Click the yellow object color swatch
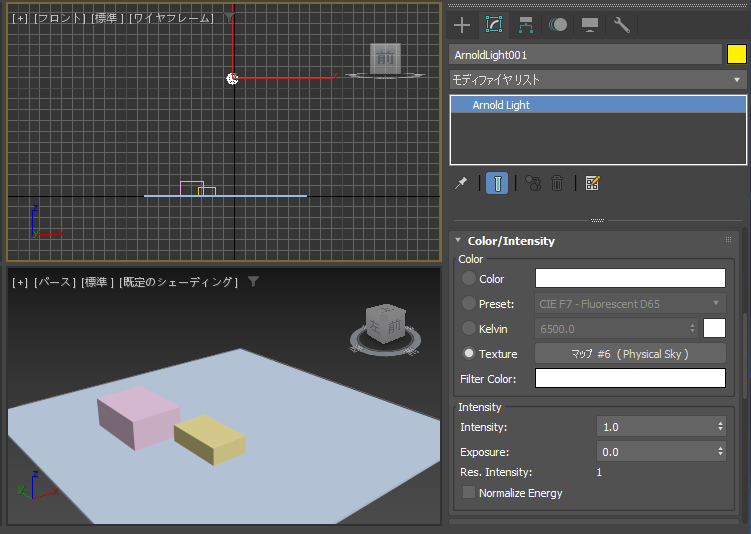Screen dimensions: 751x534 click(x=736, y=54)
